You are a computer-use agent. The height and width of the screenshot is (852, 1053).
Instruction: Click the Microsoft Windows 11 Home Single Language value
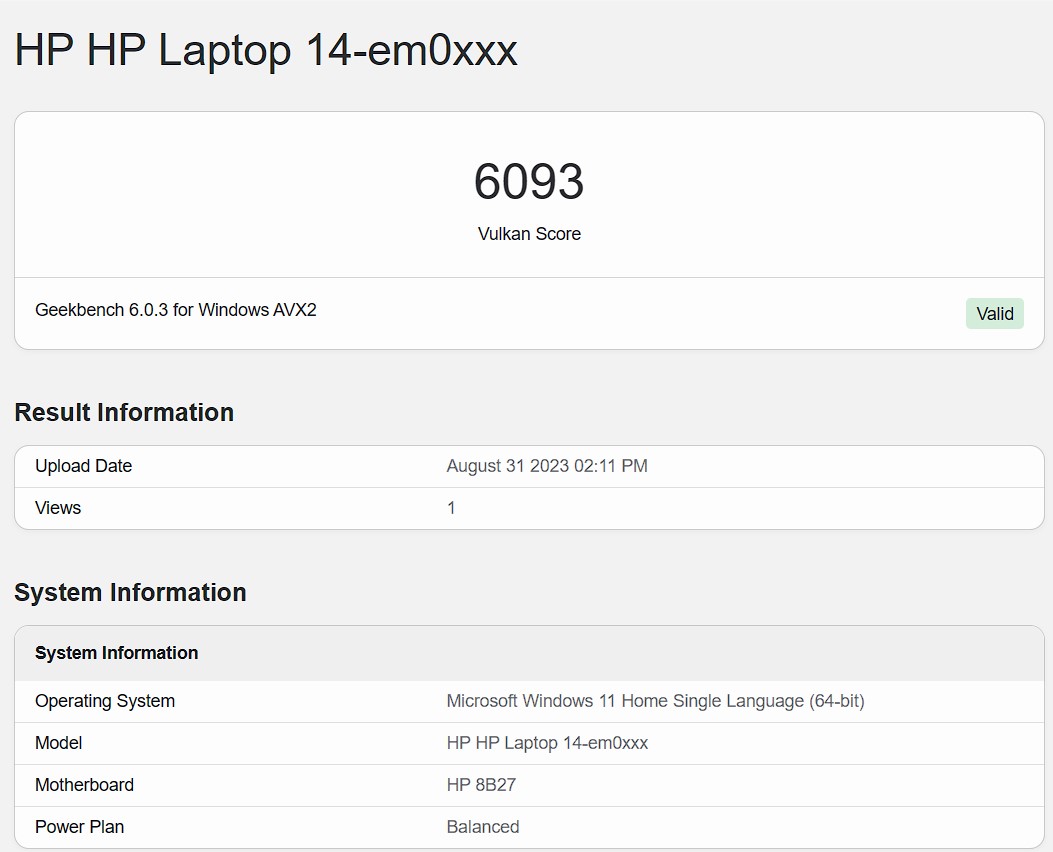(655, 701)
